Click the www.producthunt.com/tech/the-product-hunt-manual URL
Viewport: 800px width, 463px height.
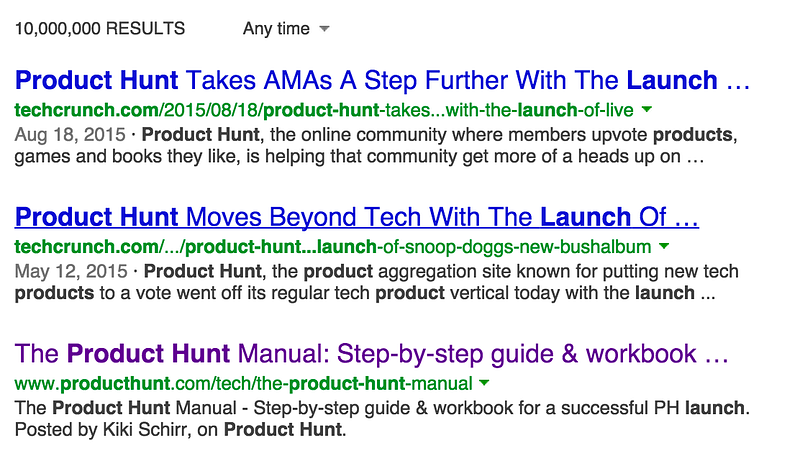tap(244, 383)
